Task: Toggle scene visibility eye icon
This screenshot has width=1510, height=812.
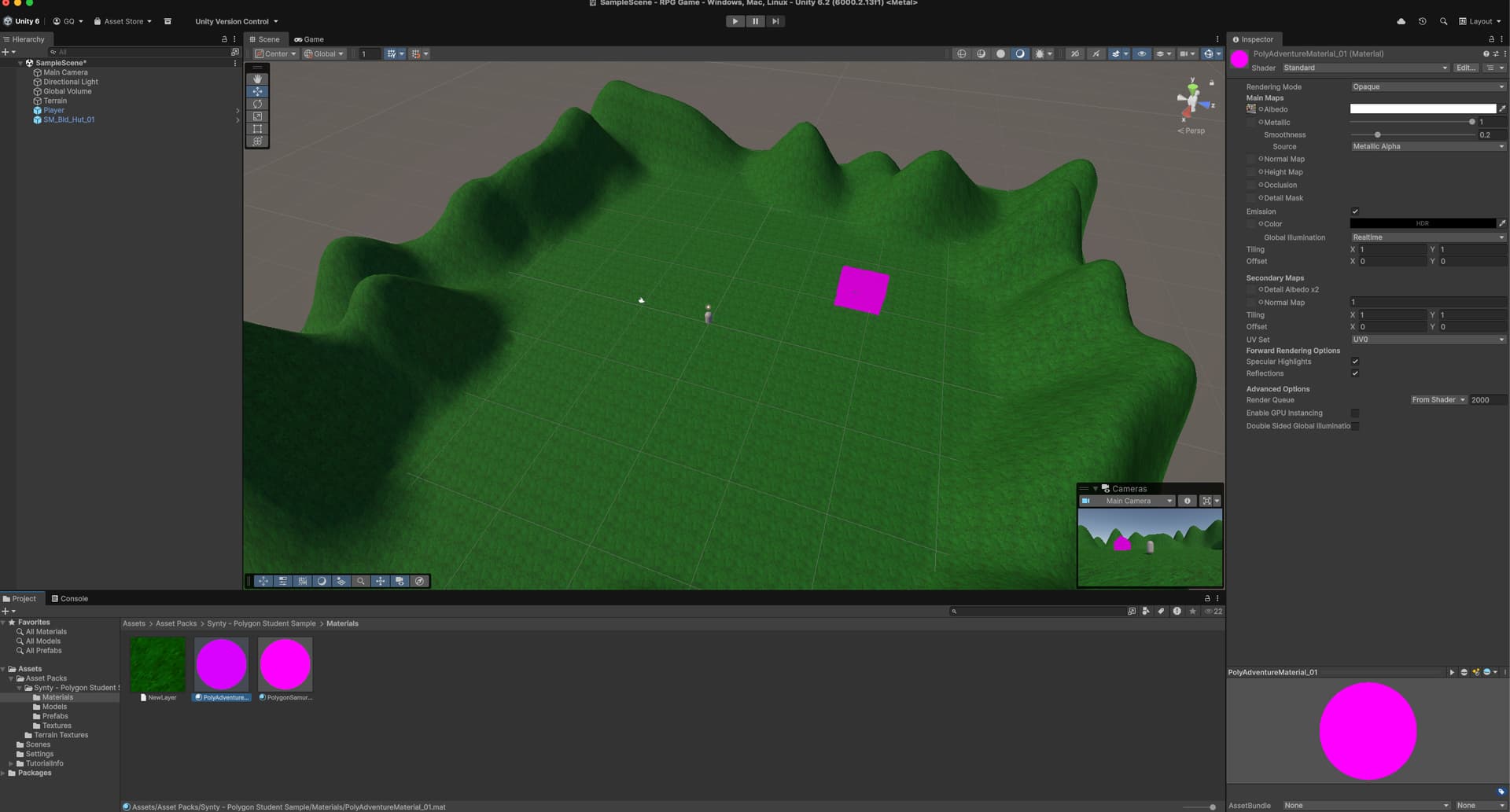Action: (1142, 54)
